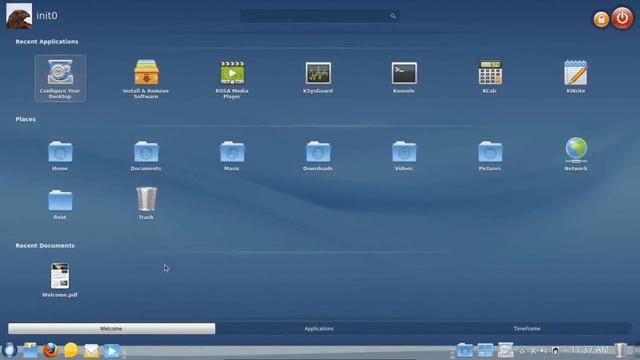This screenshot has height=360, width=640.
Task: Launch KSysGuard system monitor
Action: tap(318, 76)
